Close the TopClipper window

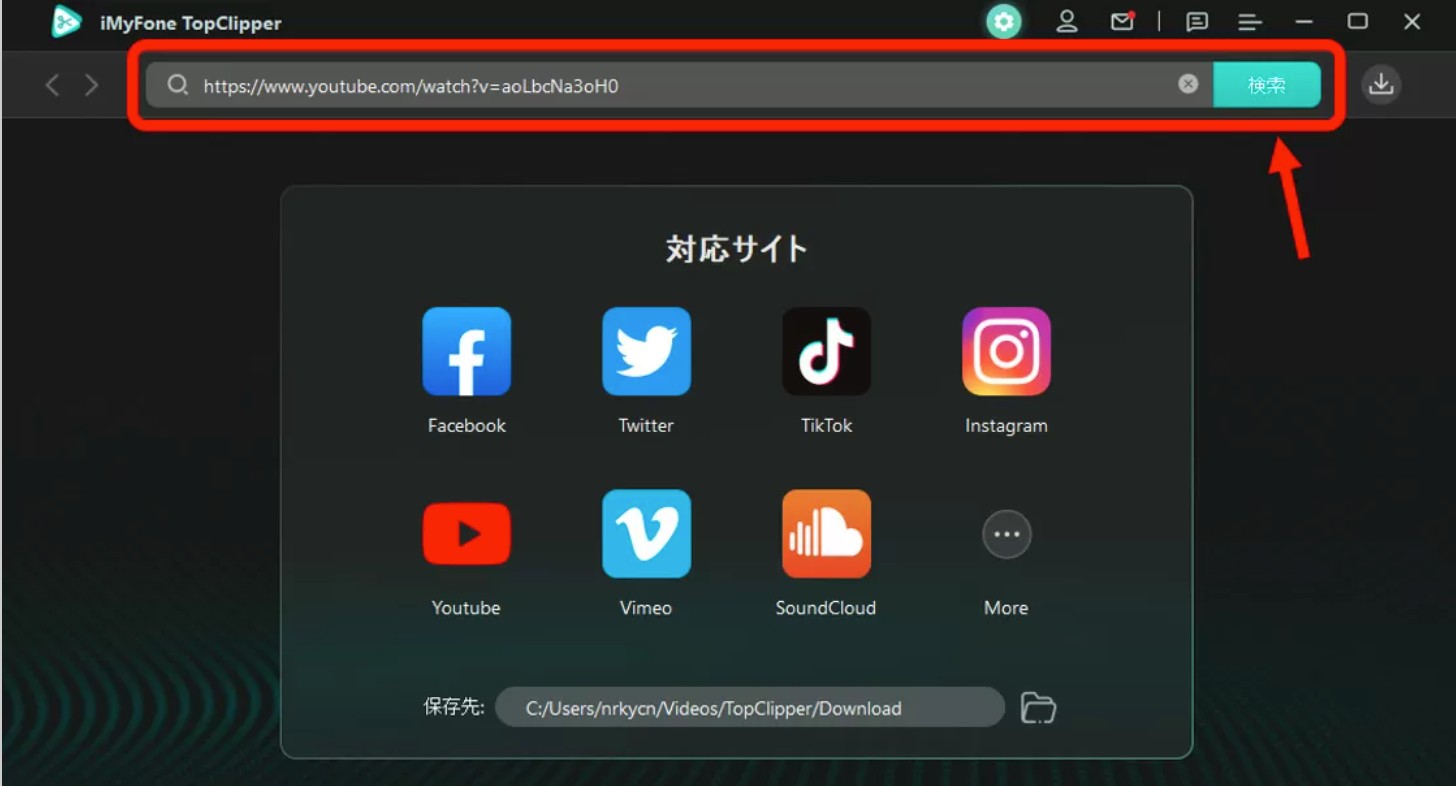[x=1411, y=21]
